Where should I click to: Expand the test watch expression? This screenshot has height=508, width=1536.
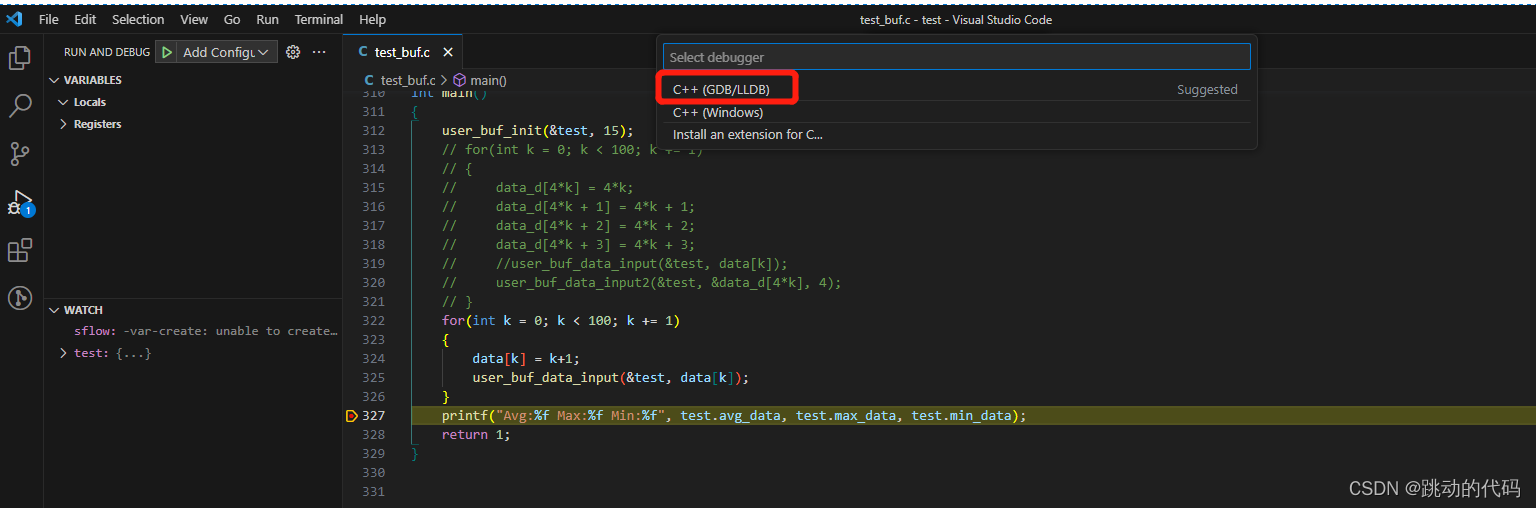[64, 353]
